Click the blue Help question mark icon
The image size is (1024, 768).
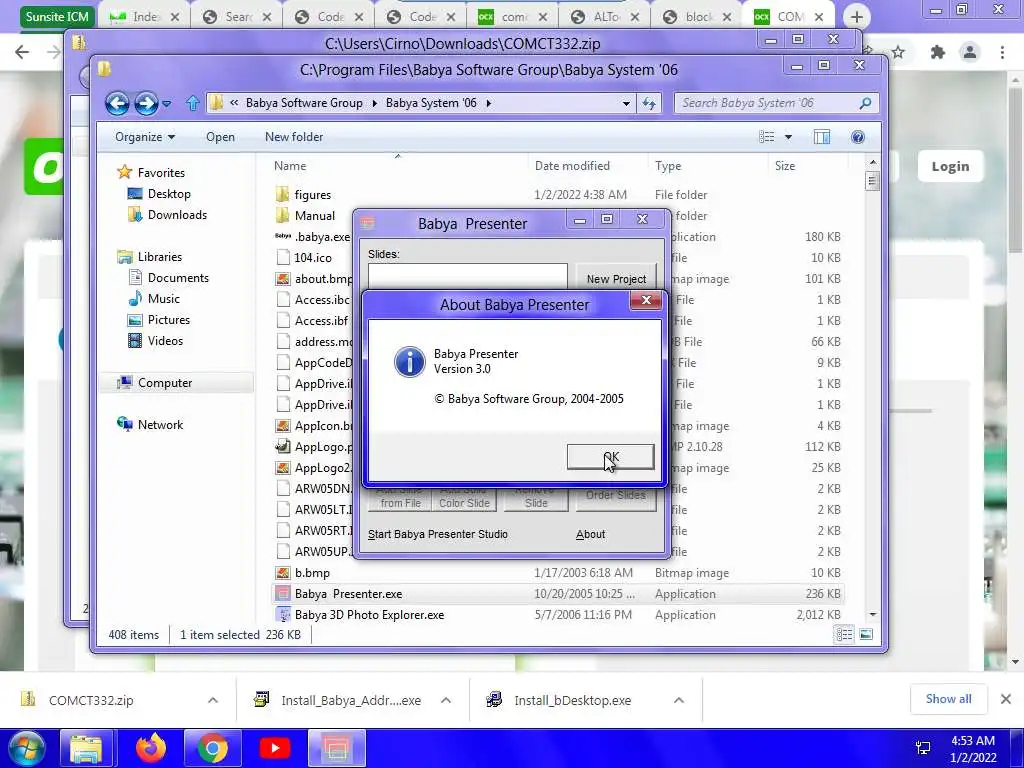(x=857, y=137)
